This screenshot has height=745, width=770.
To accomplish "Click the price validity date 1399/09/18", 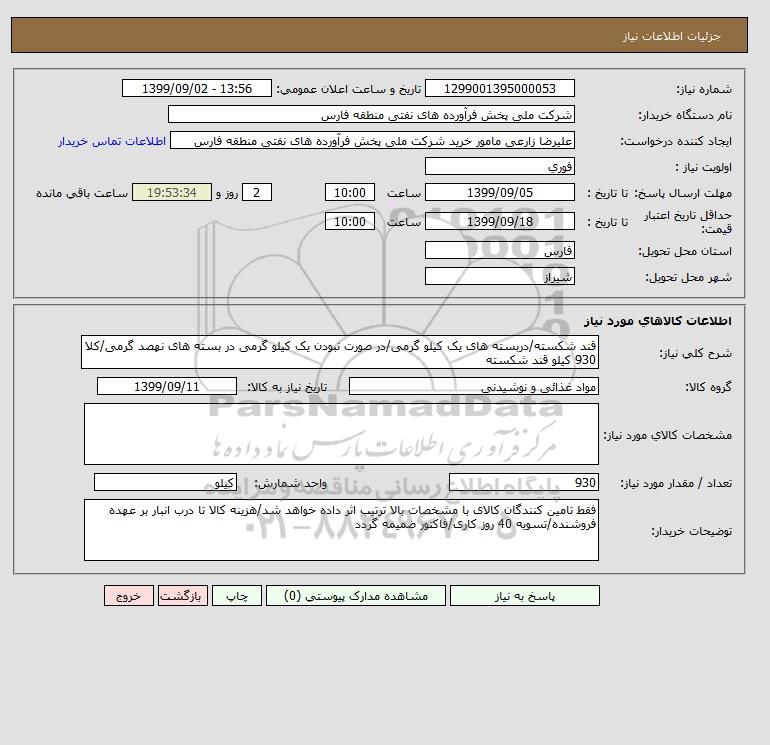I will (499, 221).
